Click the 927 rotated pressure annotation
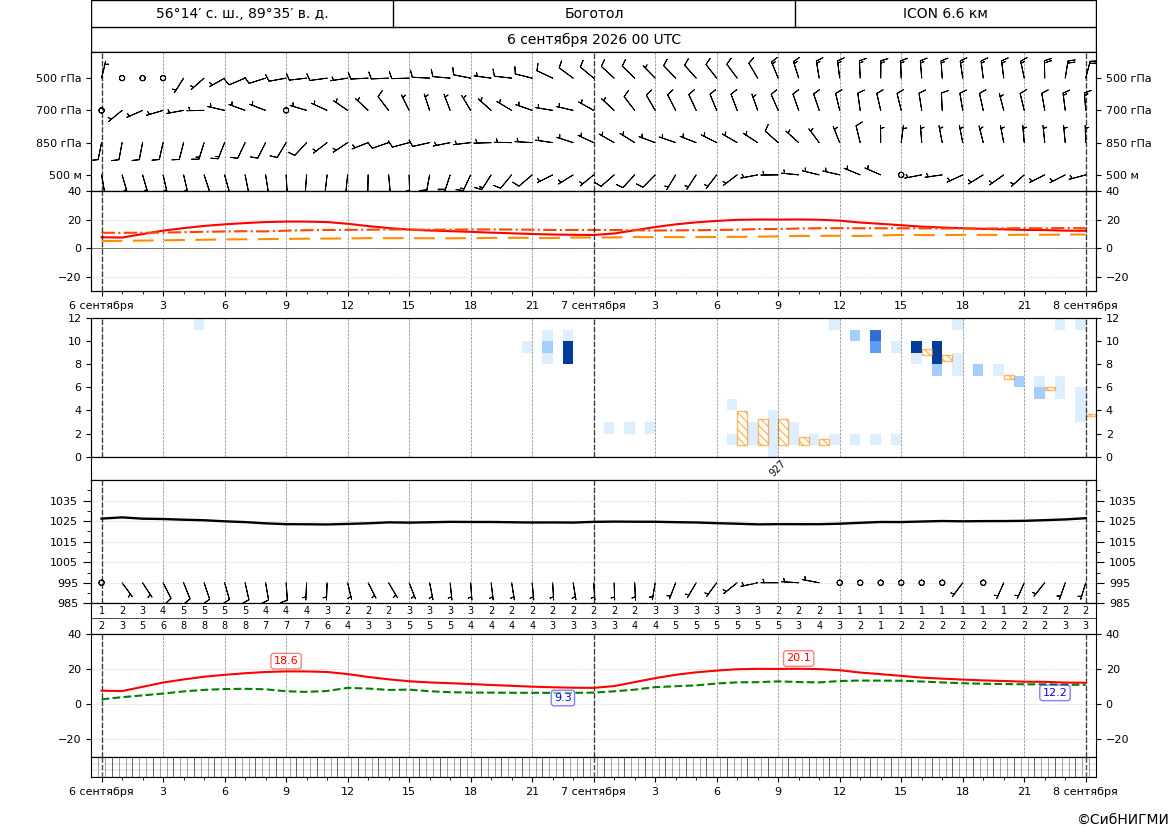This screenshot has height=827, width=1169. 777,468
